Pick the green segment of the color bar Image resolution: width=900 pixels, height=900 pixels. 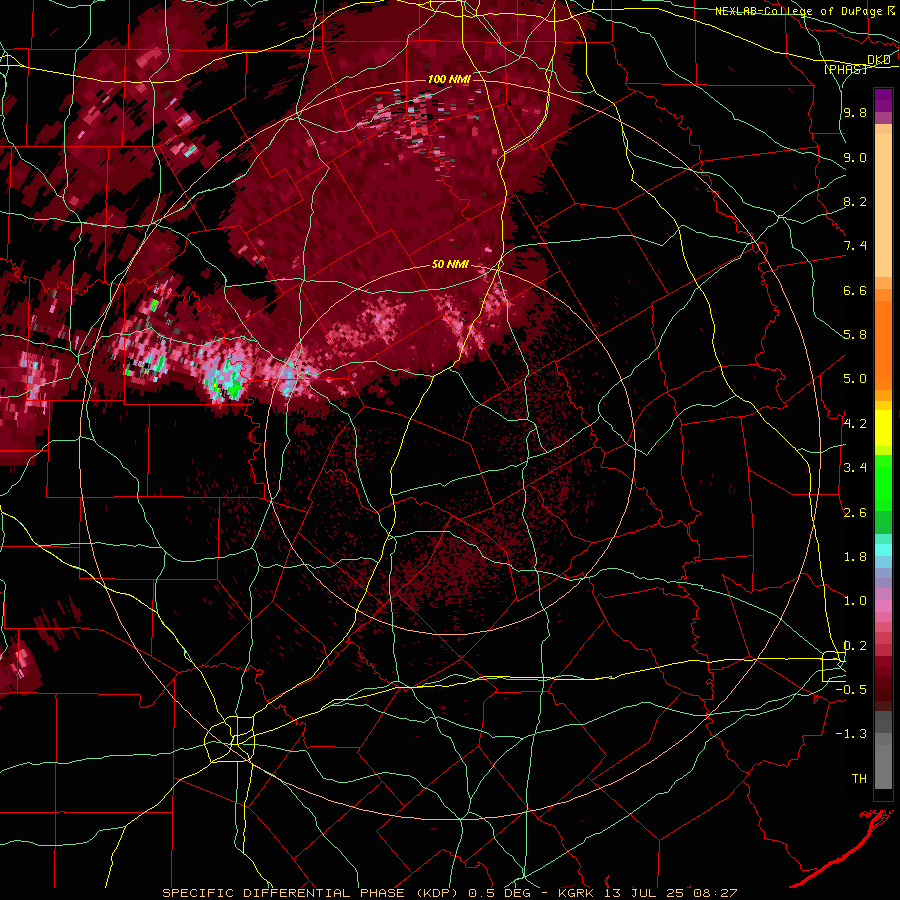883,482
